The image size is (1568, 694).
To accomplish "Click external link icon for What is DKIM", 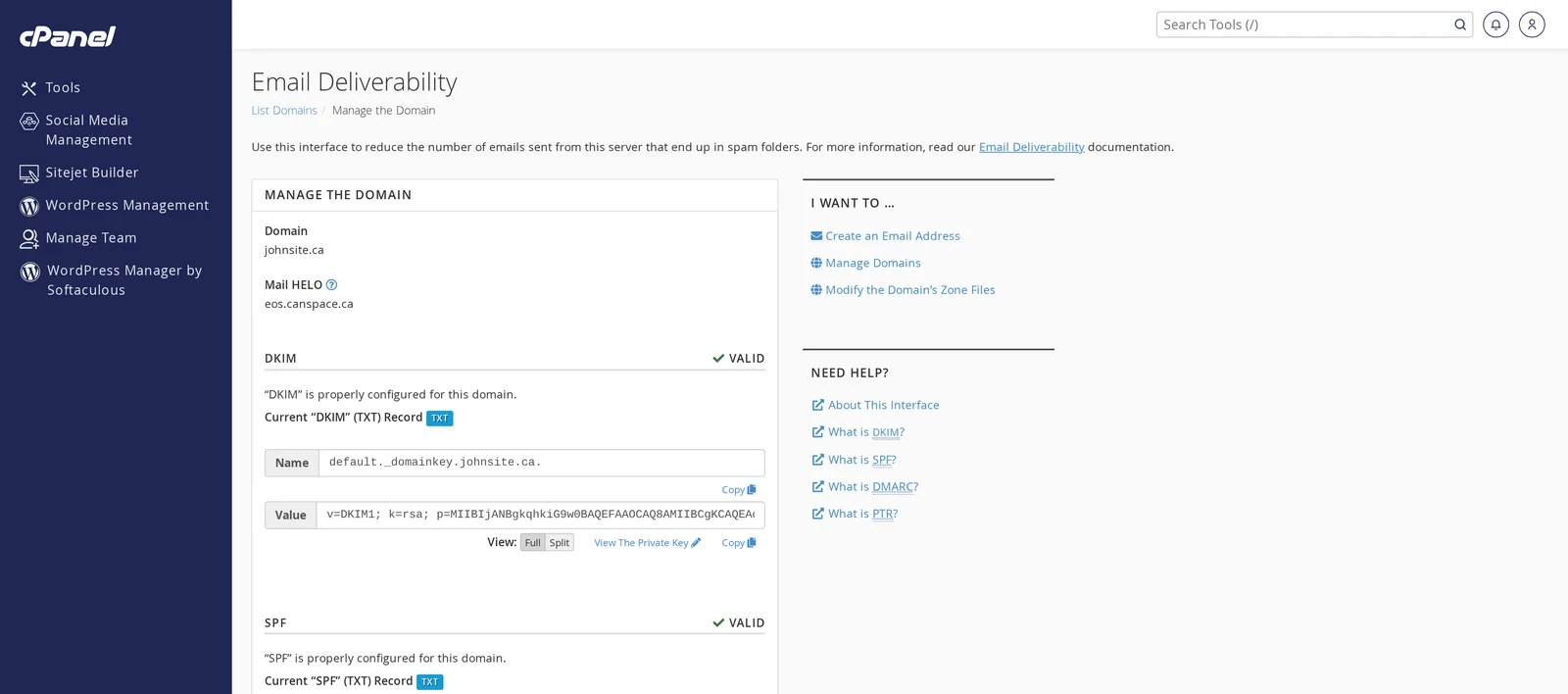I will point(818,432).
